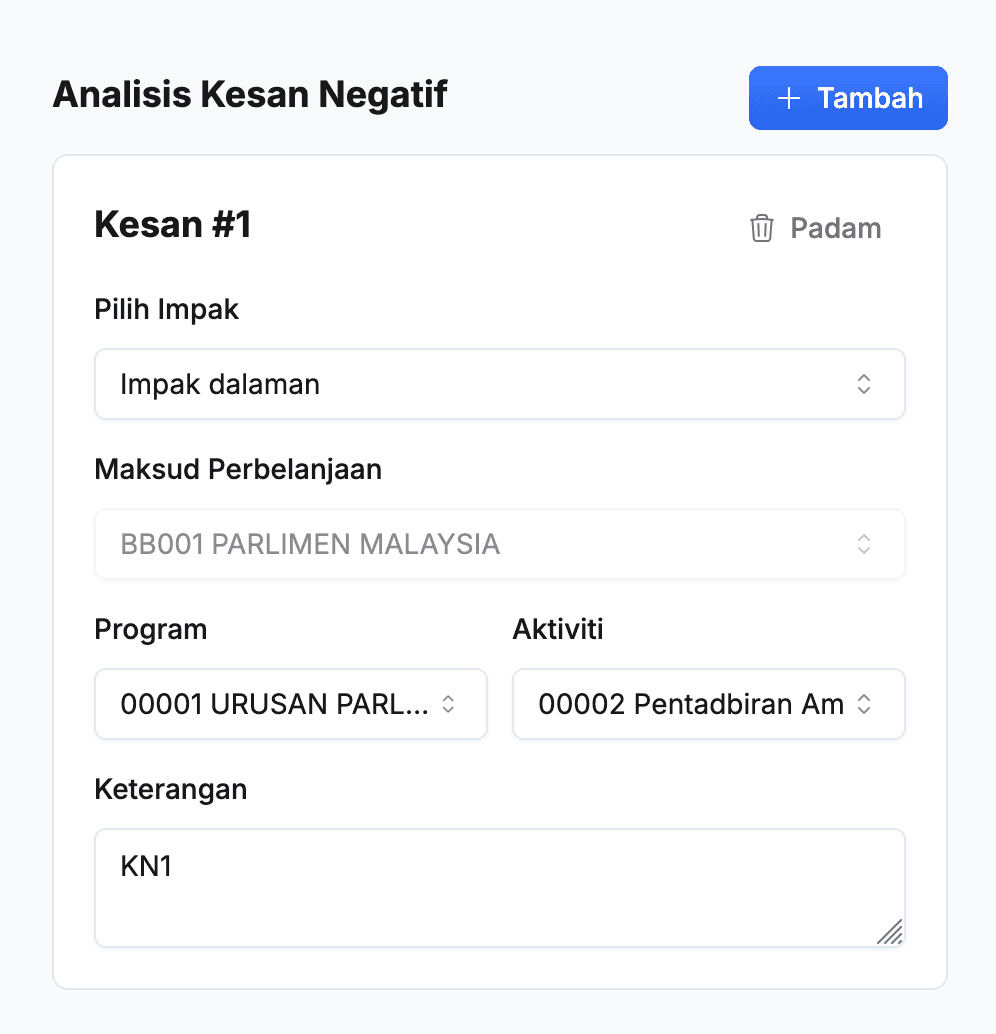Click the Keterangan field label
This screenshot has height=1034, width=996.
pos(171,789)
